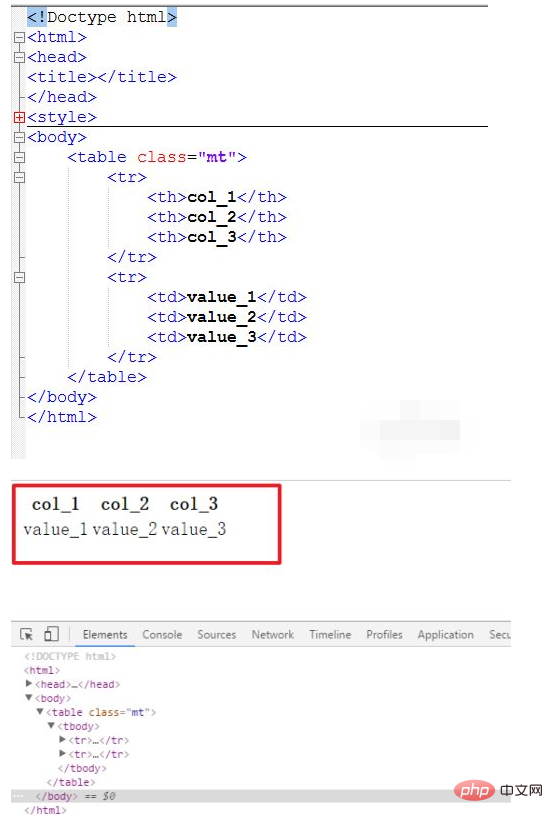Select the html node in DevTools tree
The height and width of the screenshot is (823, 553).
coord(42,670)
